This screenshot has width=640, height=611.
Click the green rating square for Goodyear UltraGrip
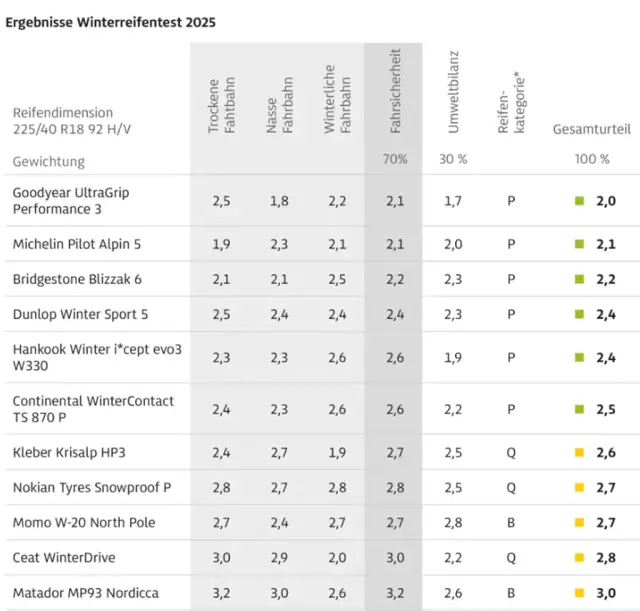(x=579, y=201)
